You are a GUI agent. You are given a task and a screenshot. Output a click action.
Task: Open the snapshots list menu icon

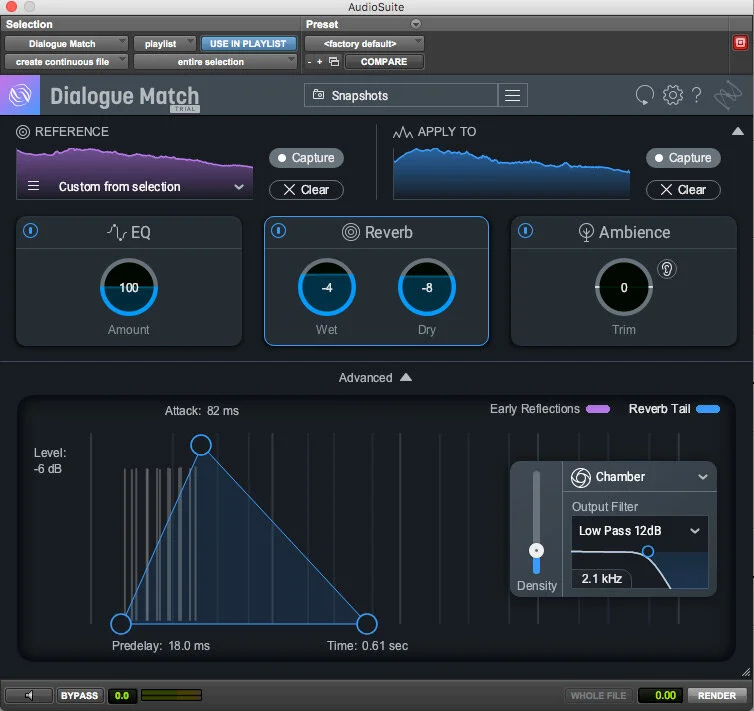click(513, 95)
